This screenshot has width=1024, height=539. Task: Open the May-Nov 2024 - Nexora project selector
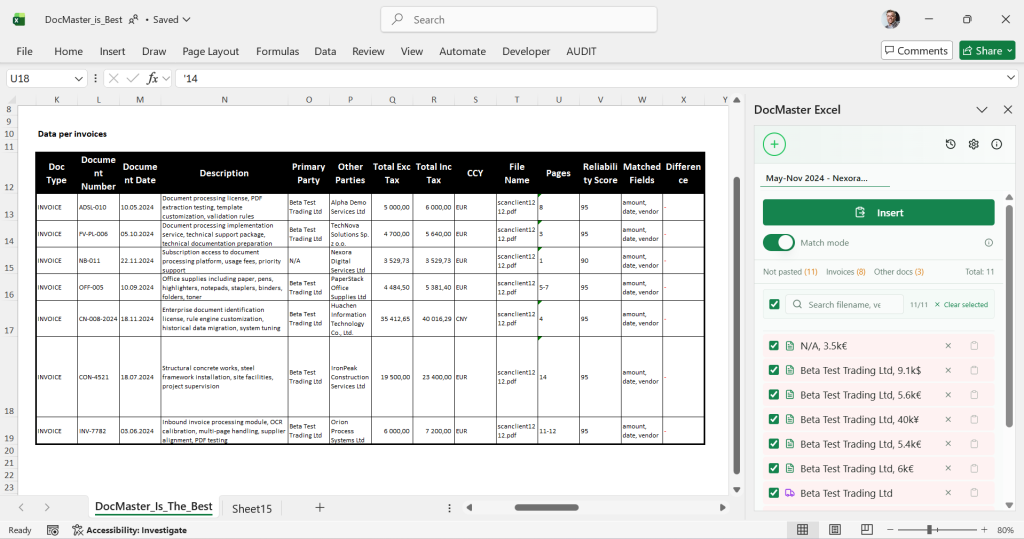[x=825, y=178]
